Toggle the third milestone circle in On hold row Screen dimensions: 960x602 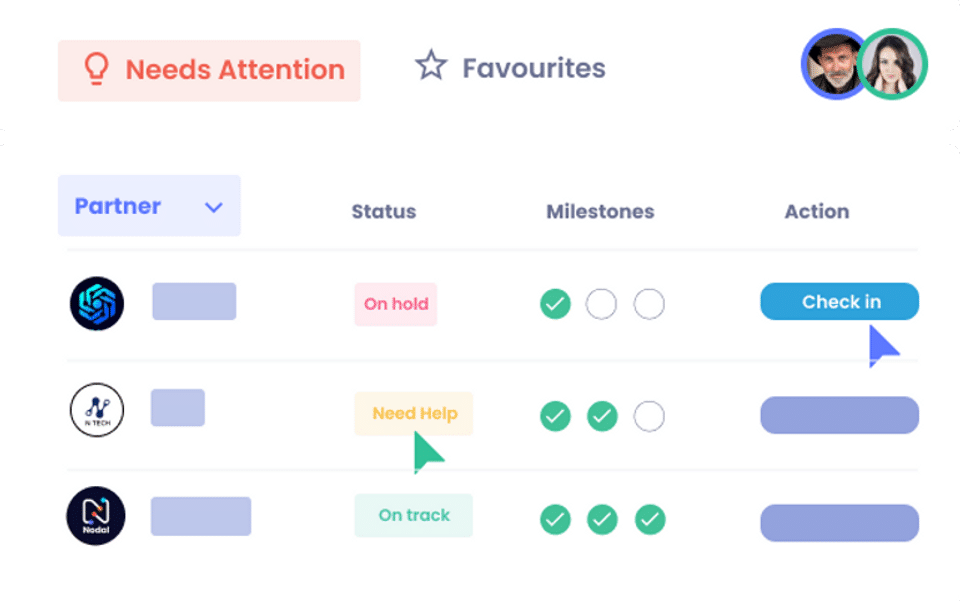(649, 304)
